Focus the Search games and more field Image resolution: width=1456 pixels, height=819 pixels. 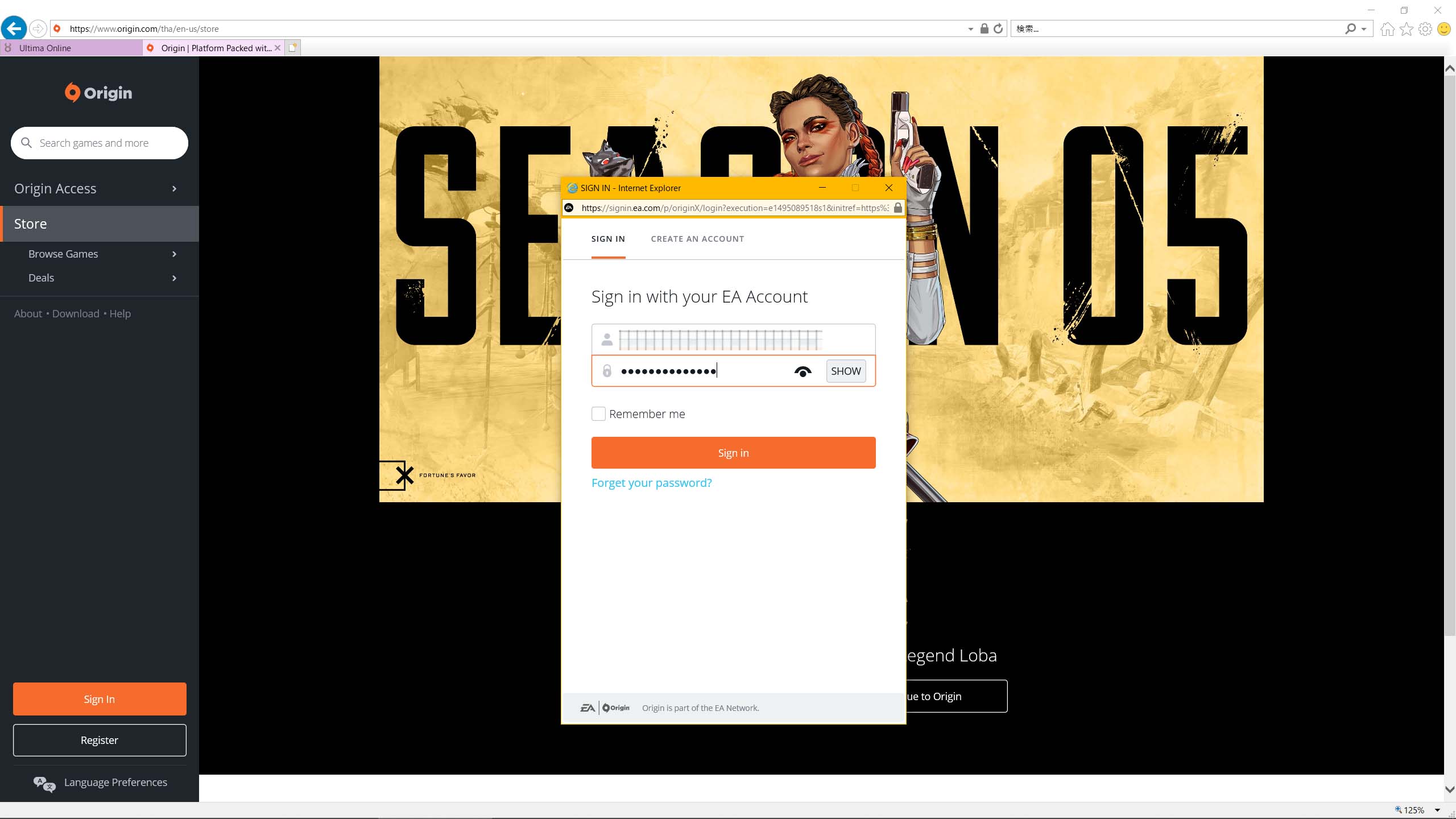coord(100,143)
